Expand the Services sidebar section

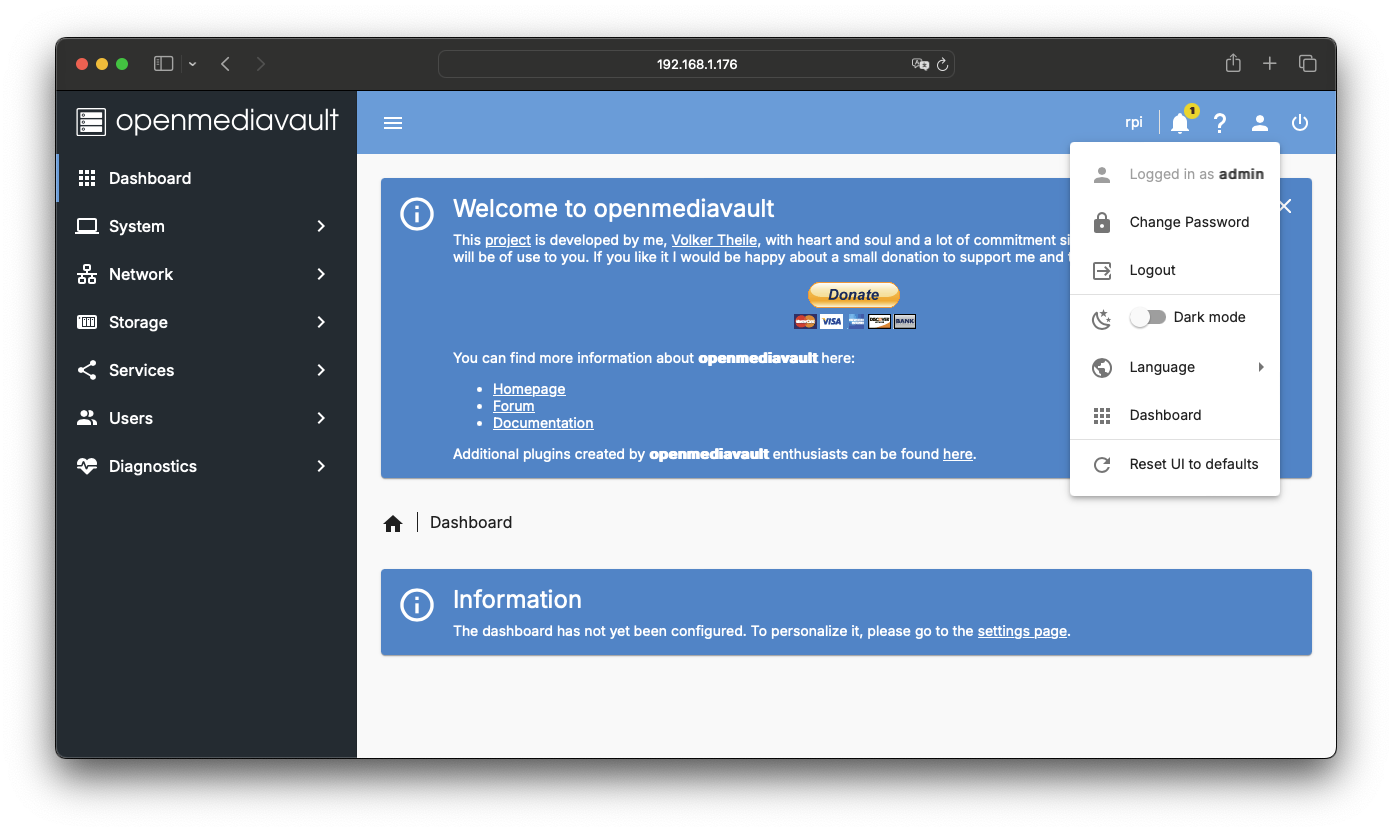coord(206,370)
